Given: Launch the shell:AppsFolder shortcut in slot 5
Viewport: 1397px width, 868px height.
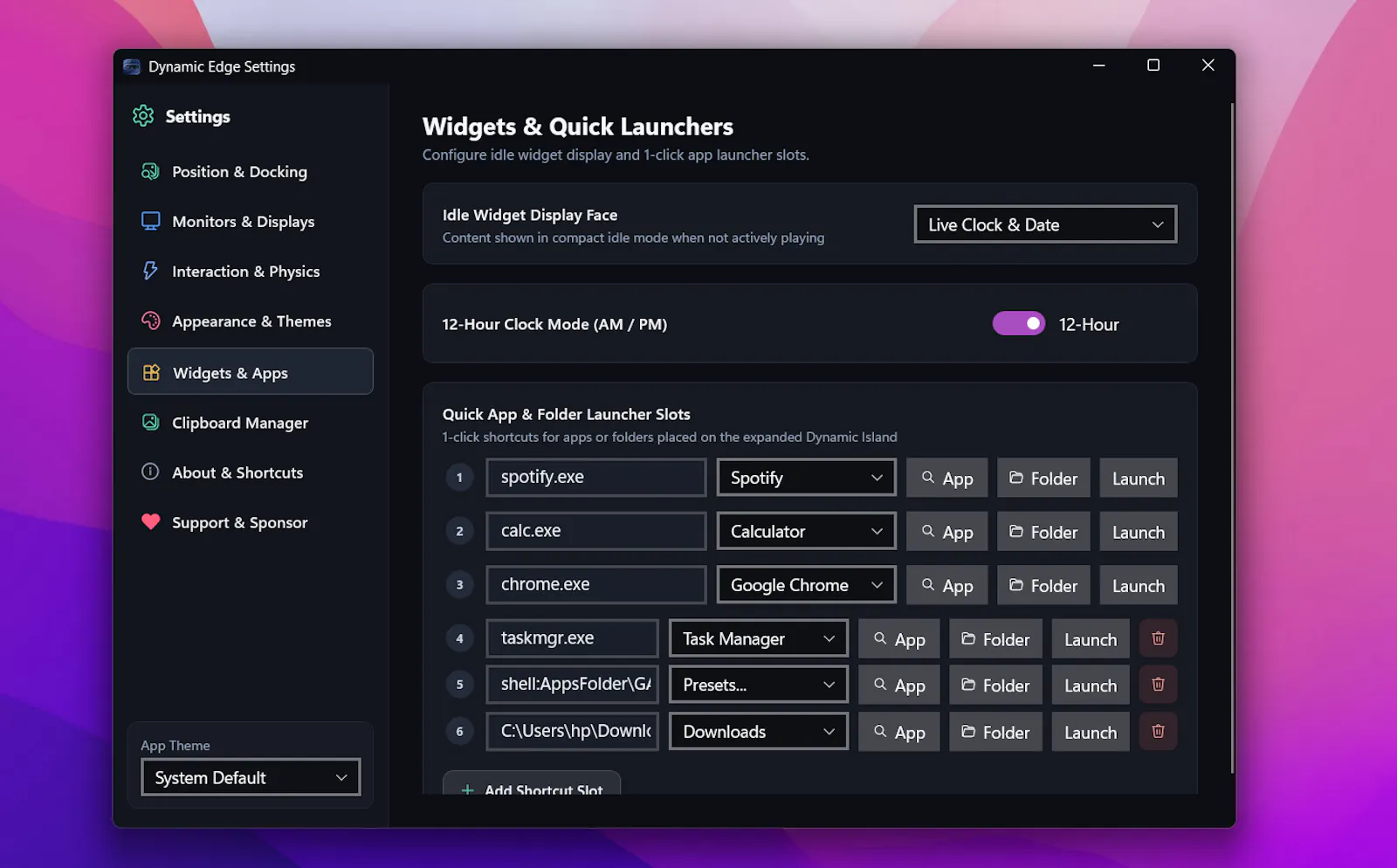Looking at the screenshot, I should coord(1090,685).
